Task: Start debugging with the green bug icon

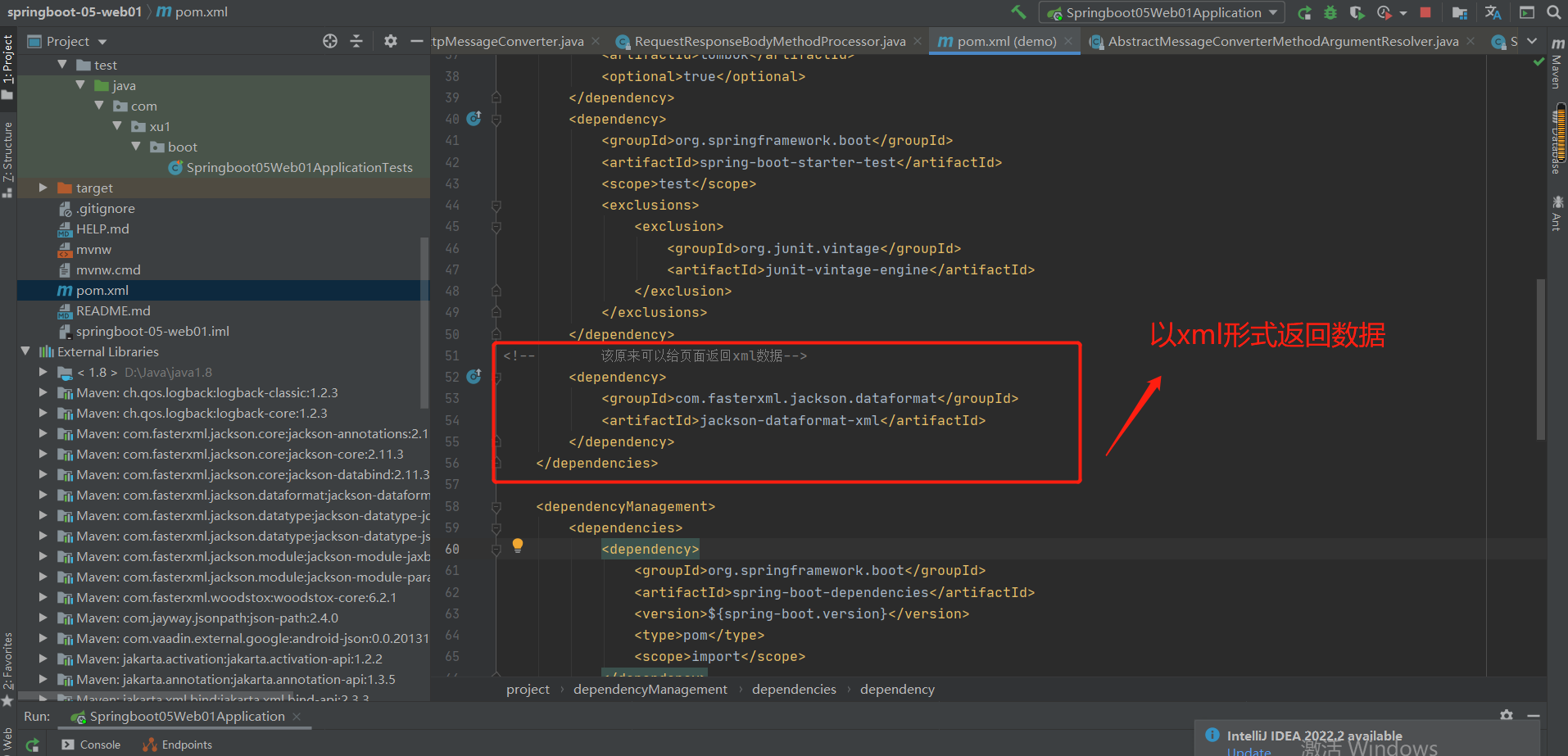Action: click(1330, 12)
